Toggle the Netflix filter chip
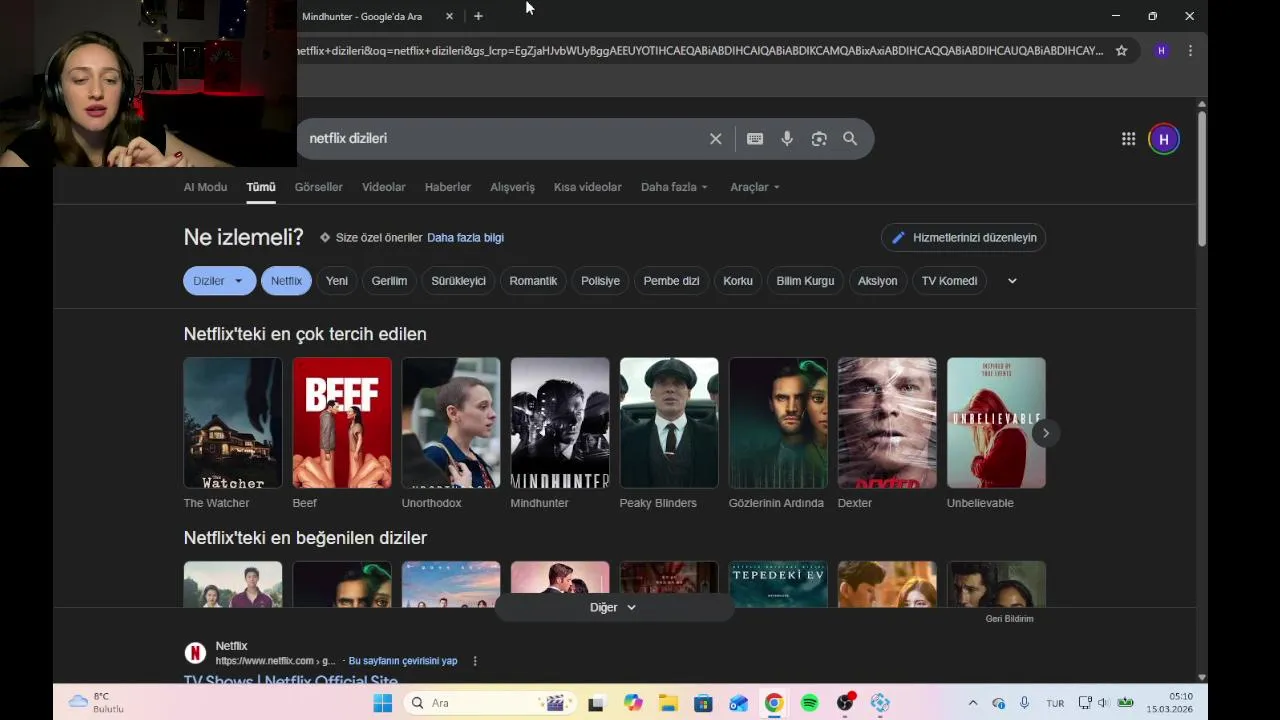Viewport: 1280px width, 720px height. click(286, 281)
